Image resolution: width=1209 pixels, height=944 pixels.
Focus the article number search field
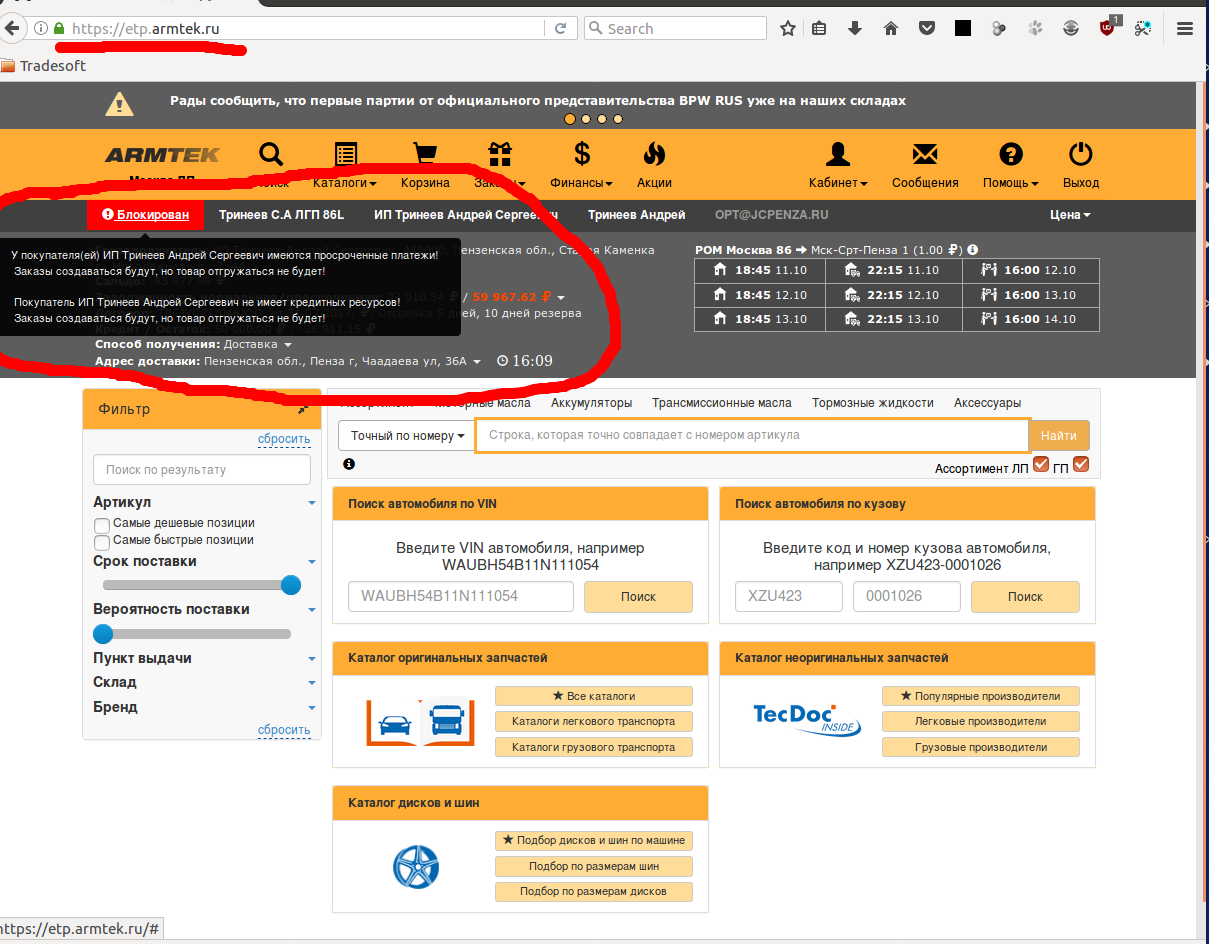pos(752,436)
